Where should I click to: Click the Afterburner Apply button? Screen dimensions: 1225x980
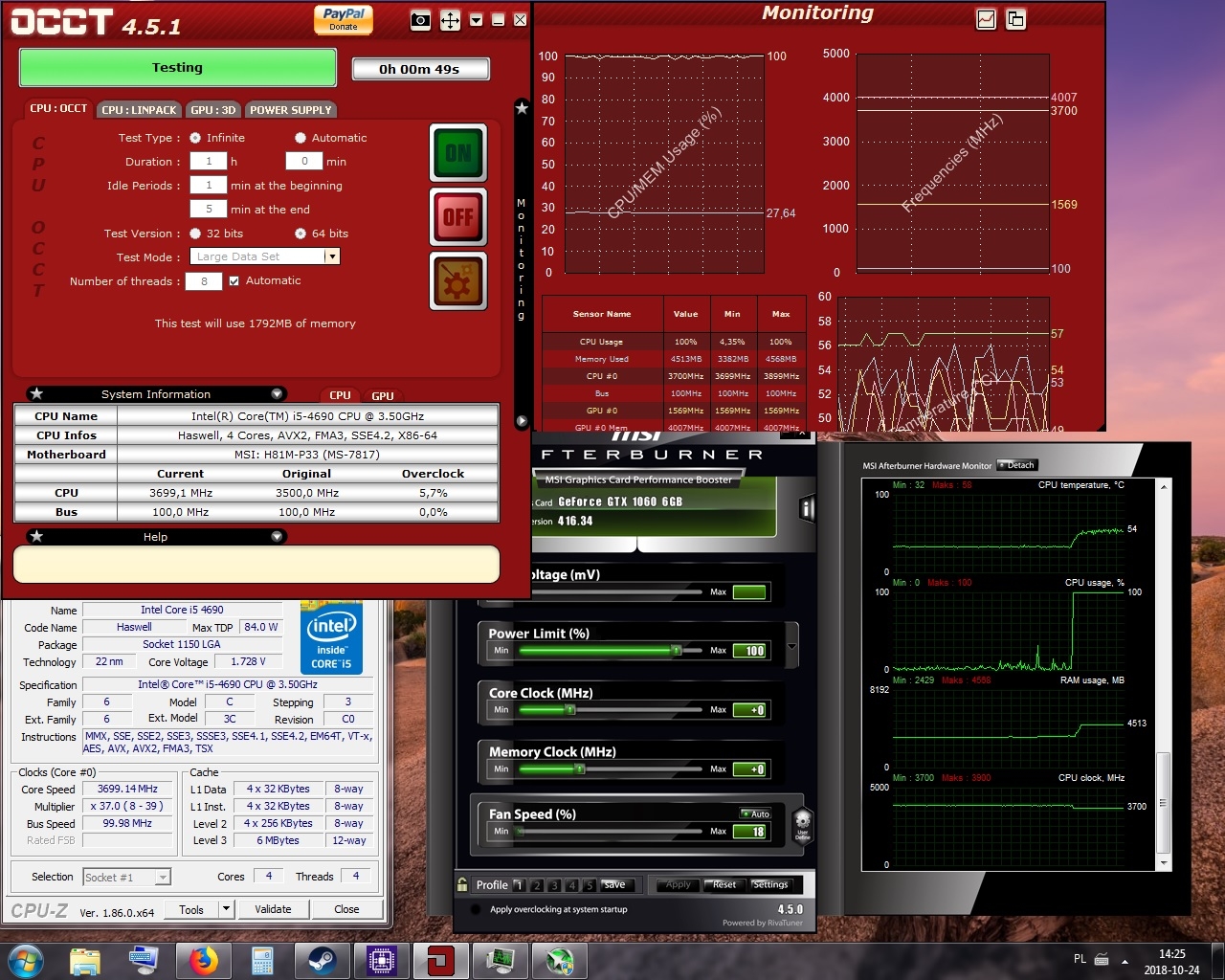678,885
